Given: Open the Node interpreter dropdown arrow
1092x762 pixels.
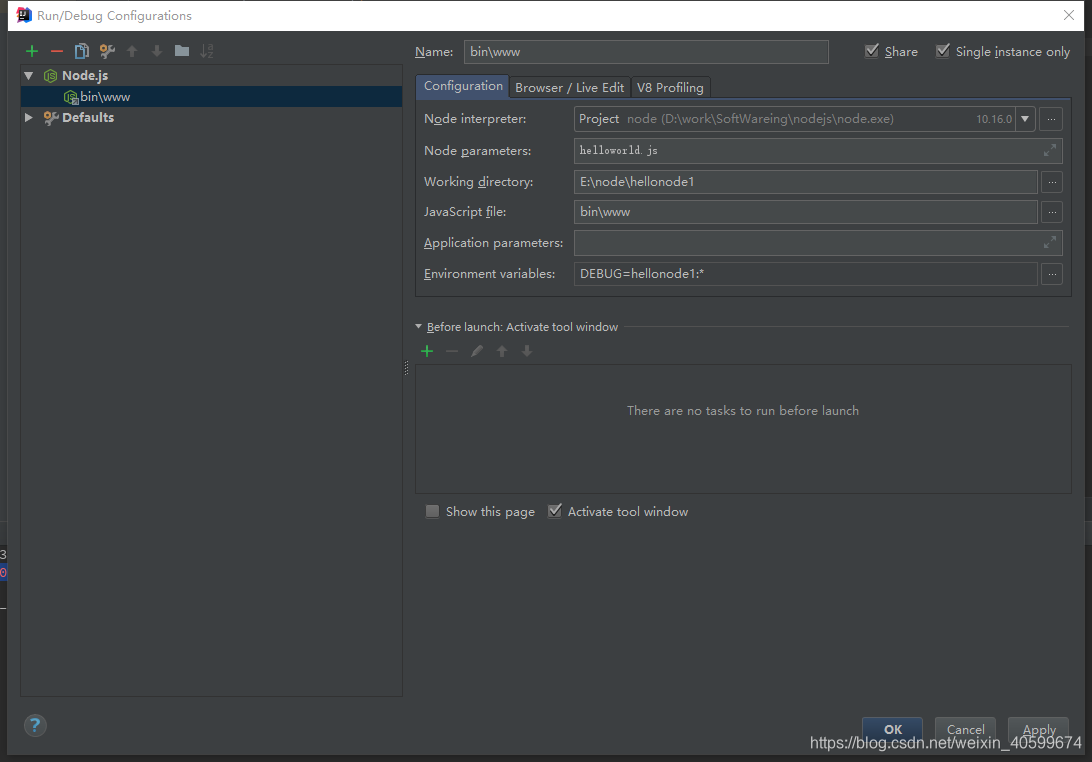Looking at the screenshot, I should 1024,119.
